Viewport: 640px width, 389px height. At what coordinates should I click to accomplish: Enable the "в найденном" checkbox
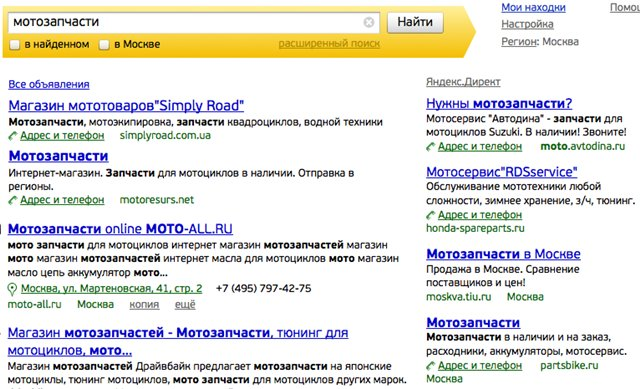tap(14, 44)
